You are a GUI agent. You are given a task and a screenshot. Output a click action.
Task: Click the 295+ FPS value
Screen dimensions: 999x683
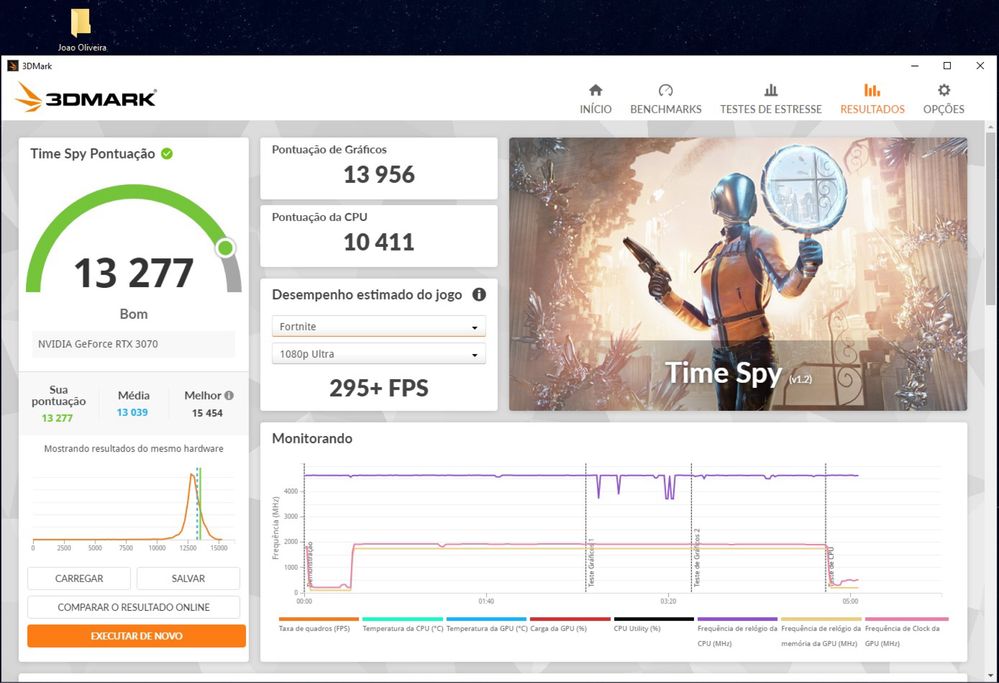pos(379,388)
